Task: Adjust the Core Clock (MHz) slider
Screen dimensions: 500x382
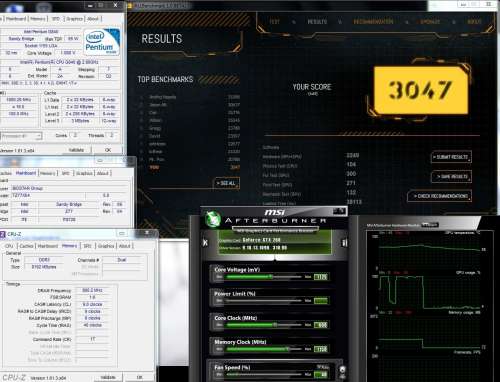Action: pyautogui.click(x=263, y=325)
